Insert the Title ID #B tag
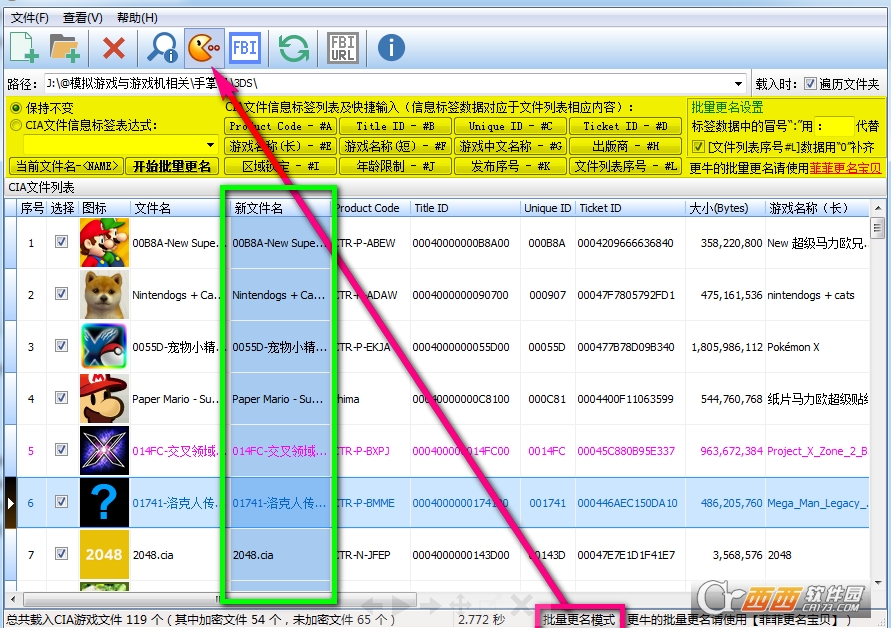This screenshot has height=628, width=891. 395,126
